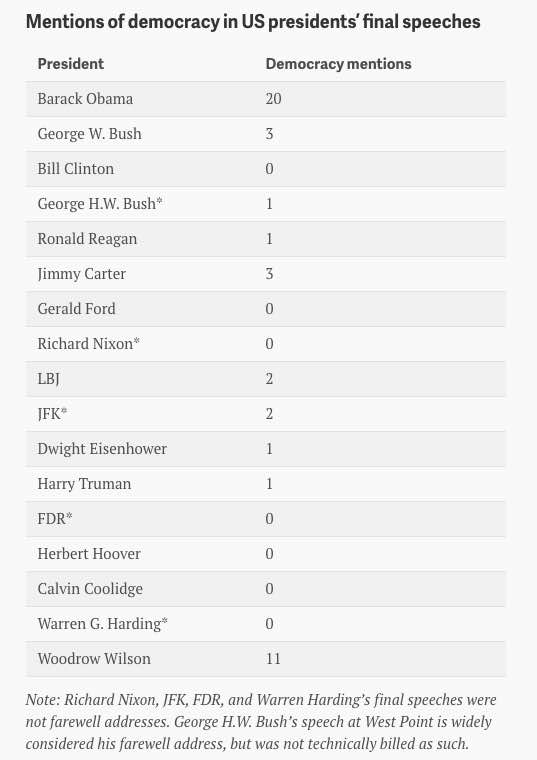
Task: Click the chart title about democracy mentions
Action: tap(253, 22)
